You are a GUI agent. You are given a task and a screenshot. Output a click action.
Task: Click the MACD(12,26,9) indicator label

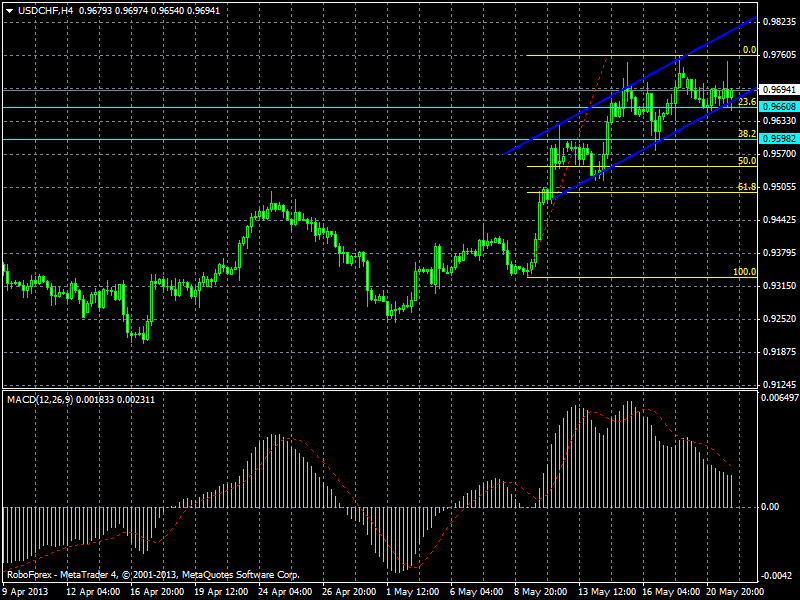point(40,400)
